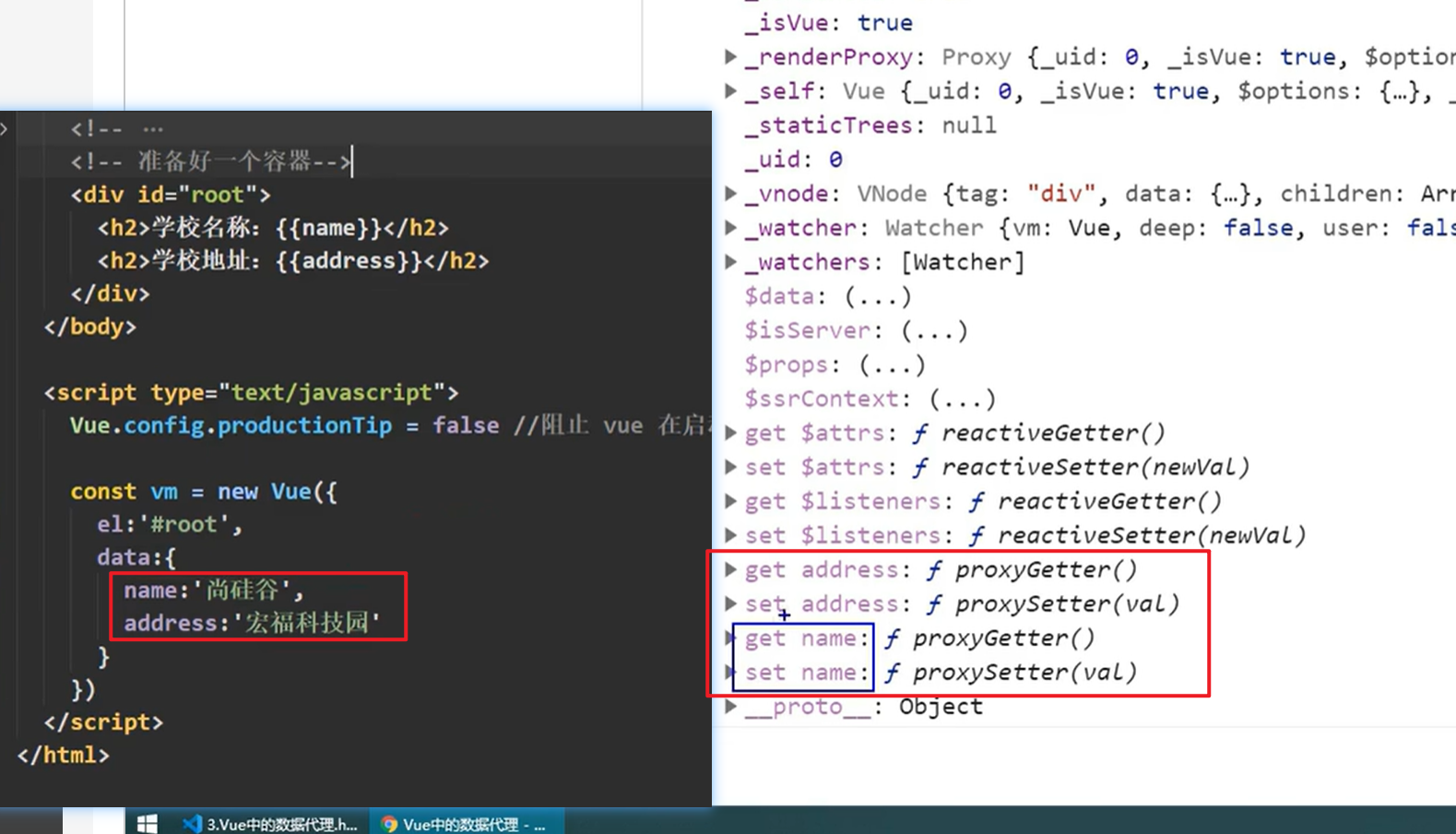Viewport: 1456px width, 834px height.
Task: Reveal the $isServer (...) value
Action: coord(934,330)
